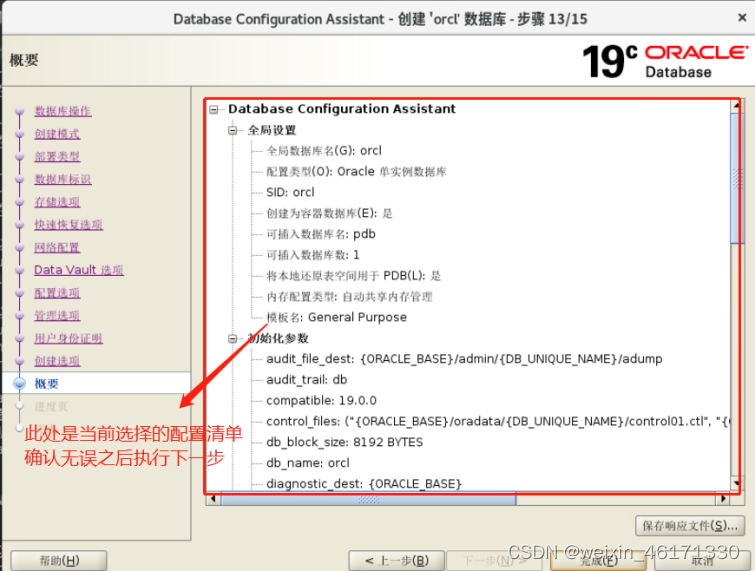Close the Database Configuration Assistant window
The image size is (755, 571).
(x=742, y=18)
